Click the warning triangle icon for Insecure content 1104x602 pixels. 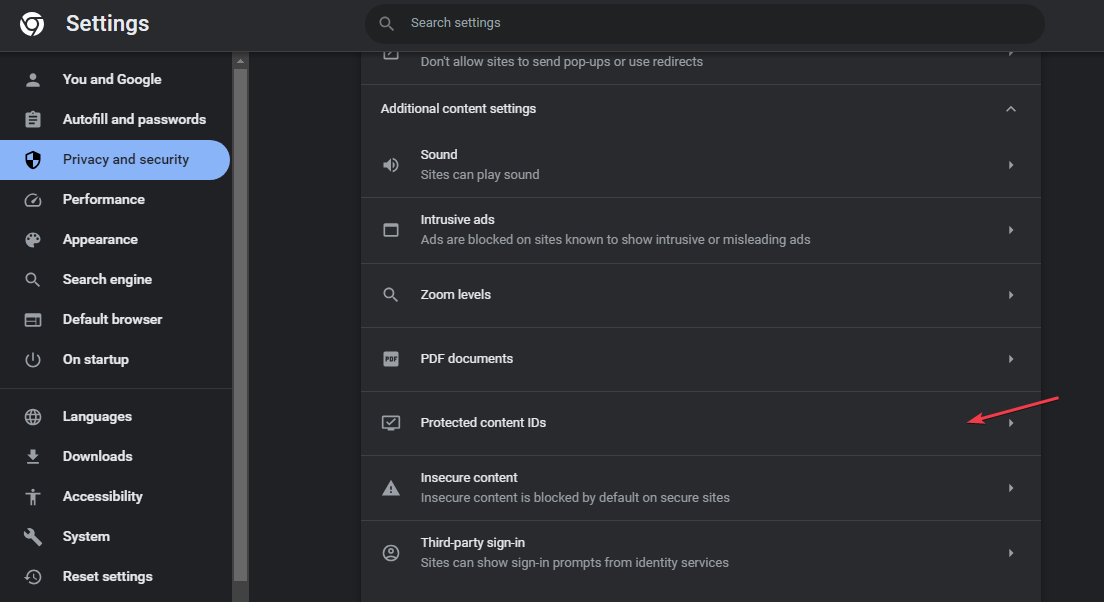tap(391, 488)
